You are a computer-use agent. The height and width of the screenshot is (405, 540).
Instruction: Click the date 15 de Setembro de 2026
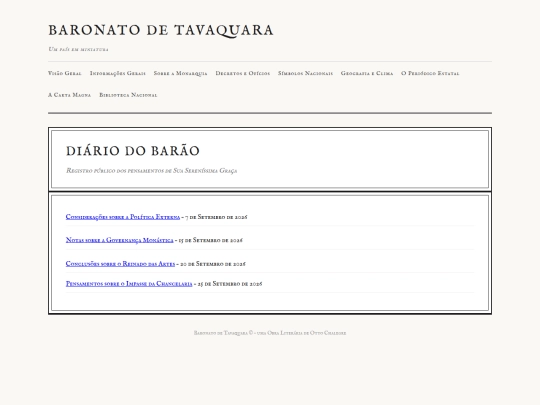click(210, 240)
